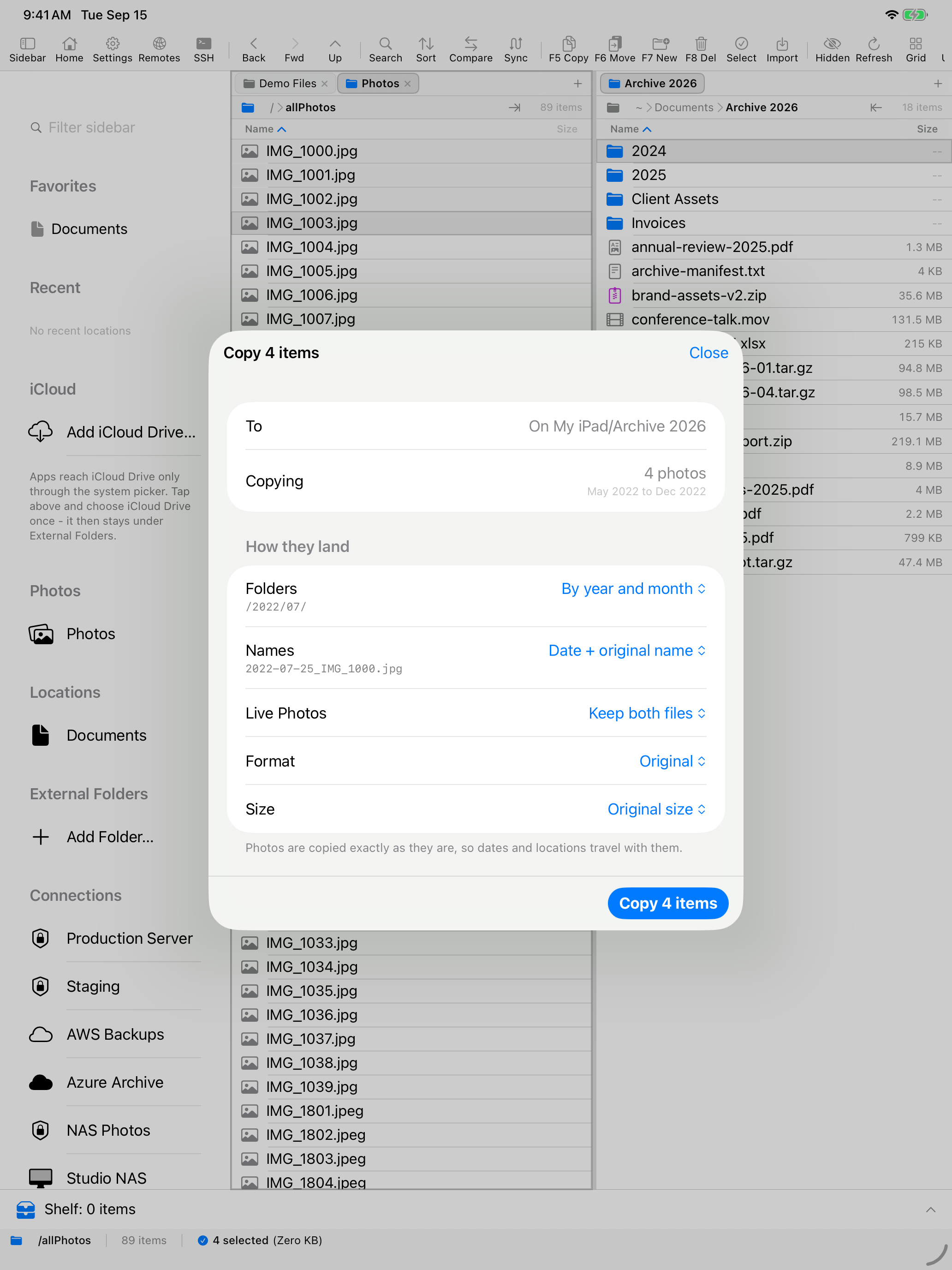Open the Import icon
952x1270 pixels.
point(782,49)
